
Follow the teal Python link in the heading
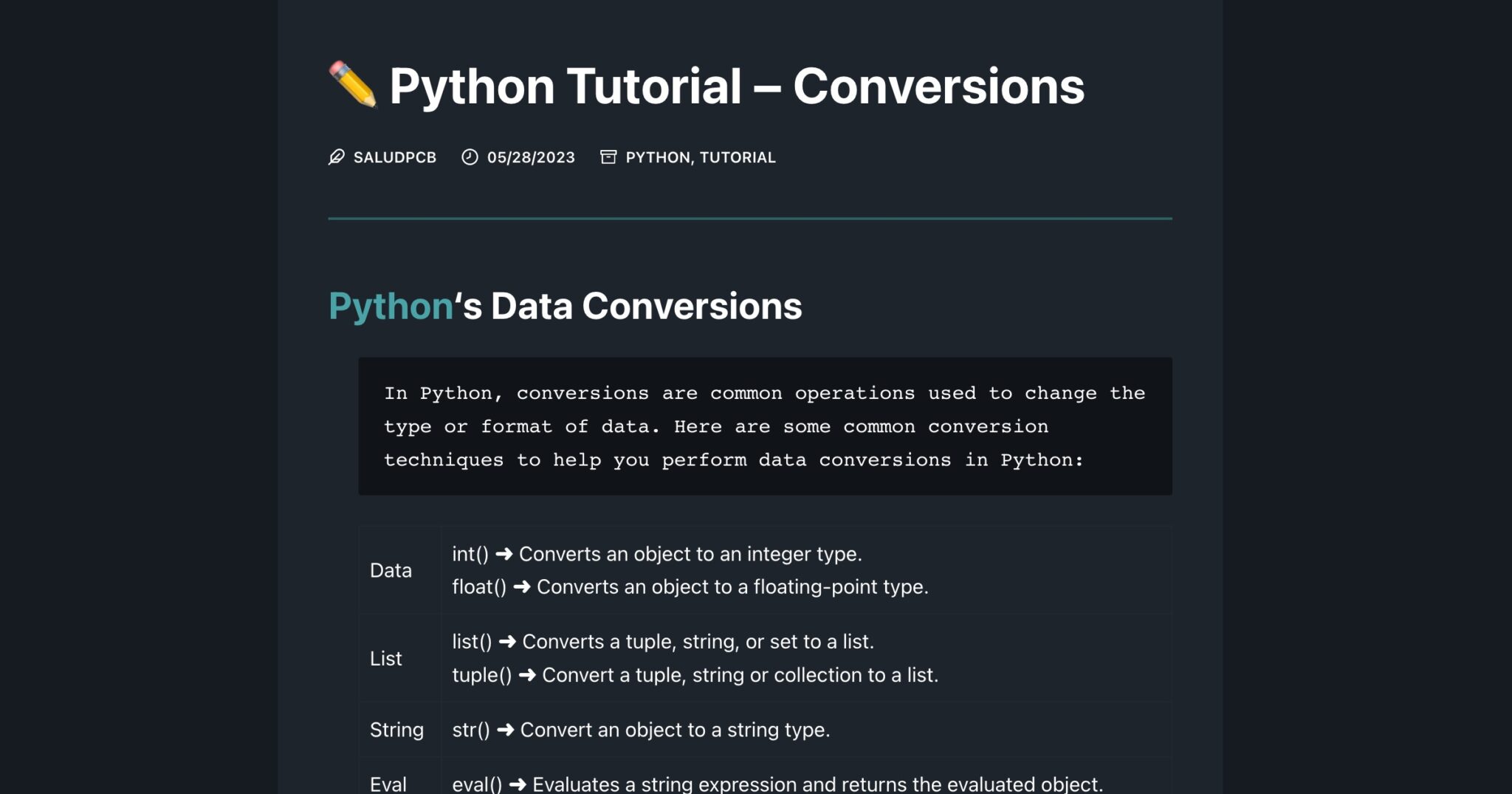391,307
